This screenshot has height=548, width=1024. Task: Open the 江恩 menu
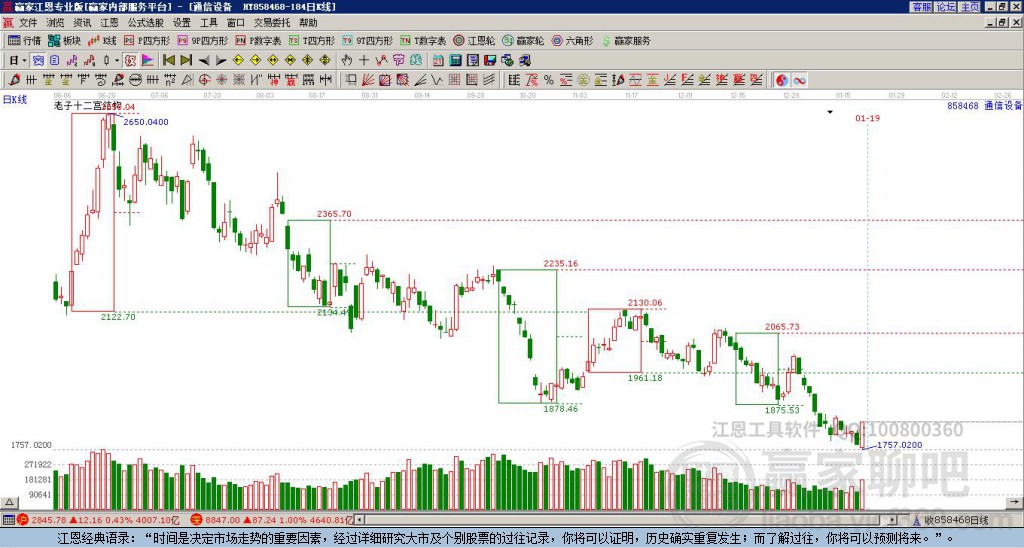109,23
